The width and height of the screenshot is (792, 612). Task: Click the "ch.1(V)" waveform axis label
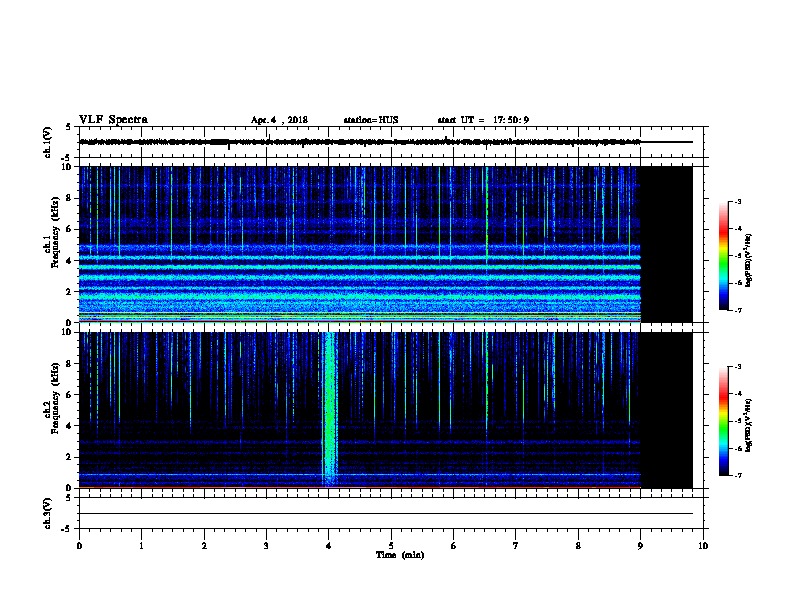tap(48, 142)
